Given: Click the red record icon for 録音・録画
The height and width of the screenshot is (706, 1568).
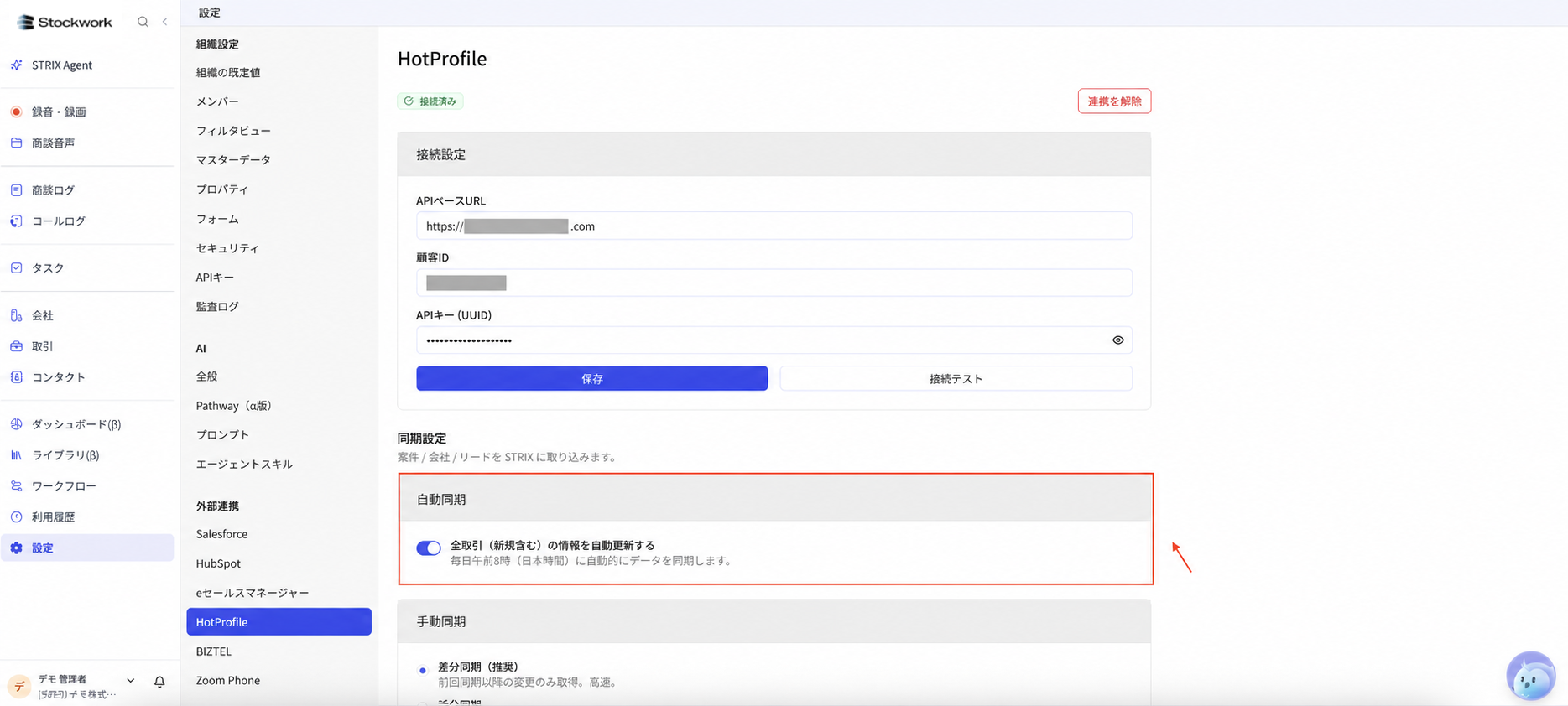Looking at the screenshot, I should (x=16, y=112).
